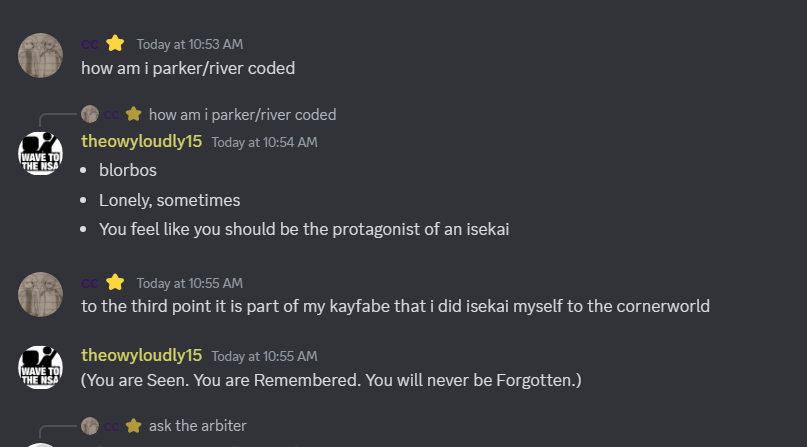Open WAVE TO THE NSA avatar on "You are Seen" message
This screenshot has height=447, width=807.
coord(40,367)
